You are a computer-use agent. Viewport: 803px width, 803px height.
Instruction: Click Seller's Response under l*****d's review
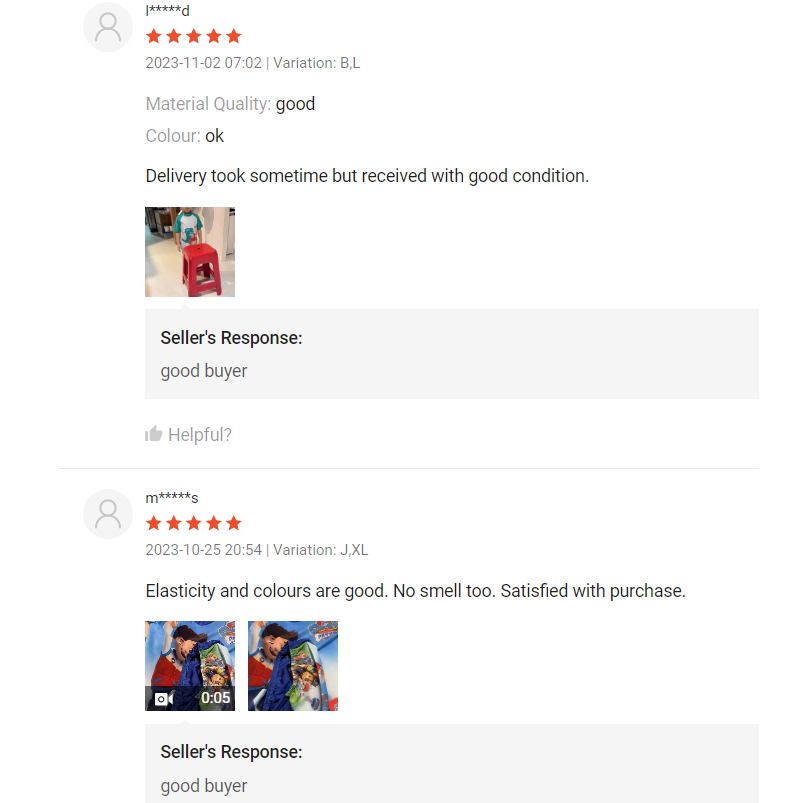pos(231,338)
